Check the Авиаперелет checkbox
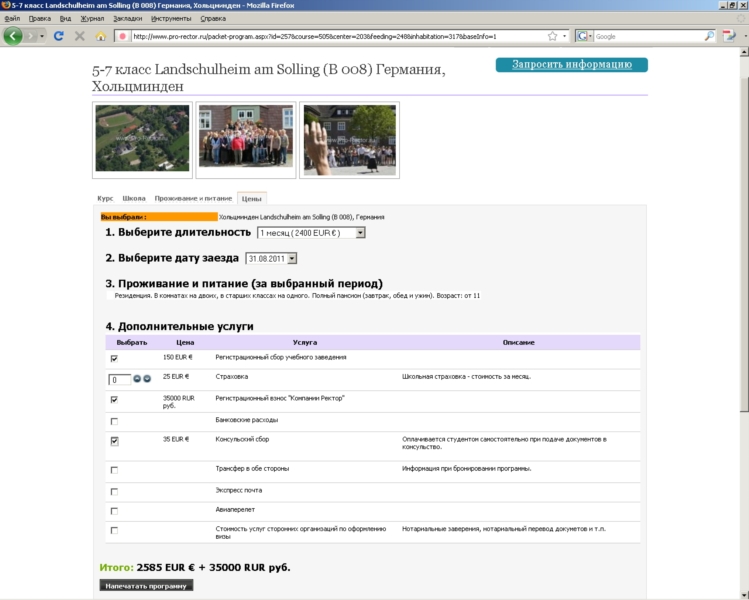 [114, 511]
